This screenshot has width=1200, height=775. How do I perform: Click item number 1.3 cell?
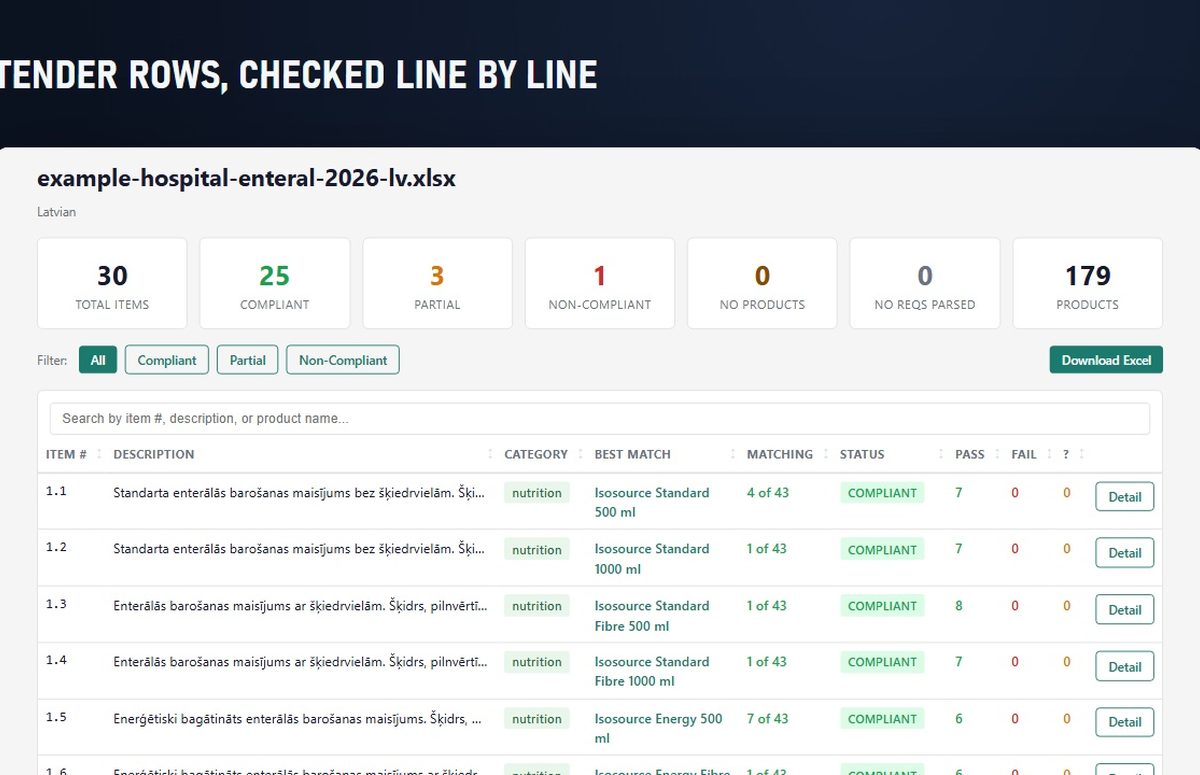(56, 605)
